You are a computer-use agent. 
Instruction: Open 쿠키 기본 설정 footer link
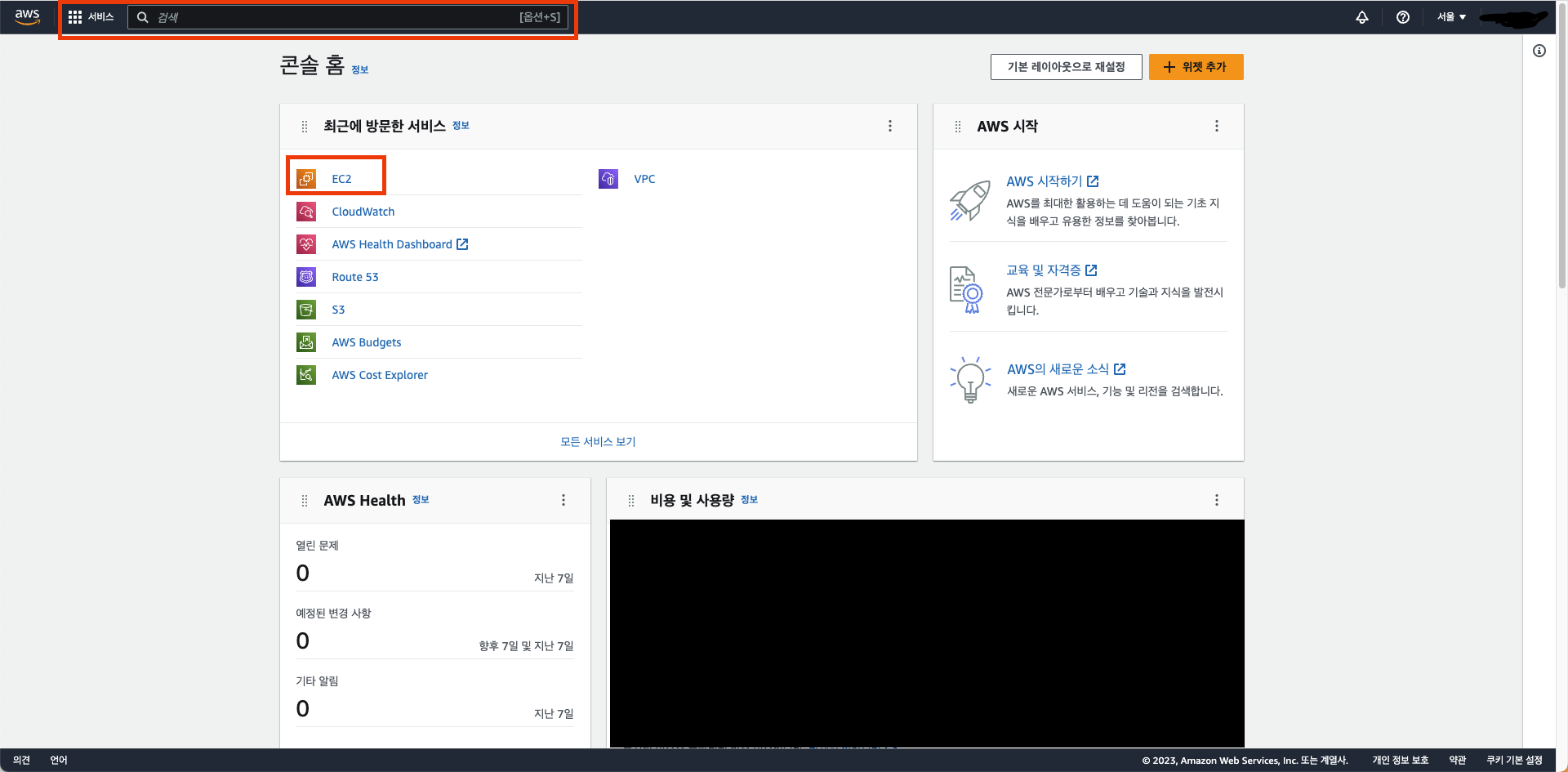1514,761
